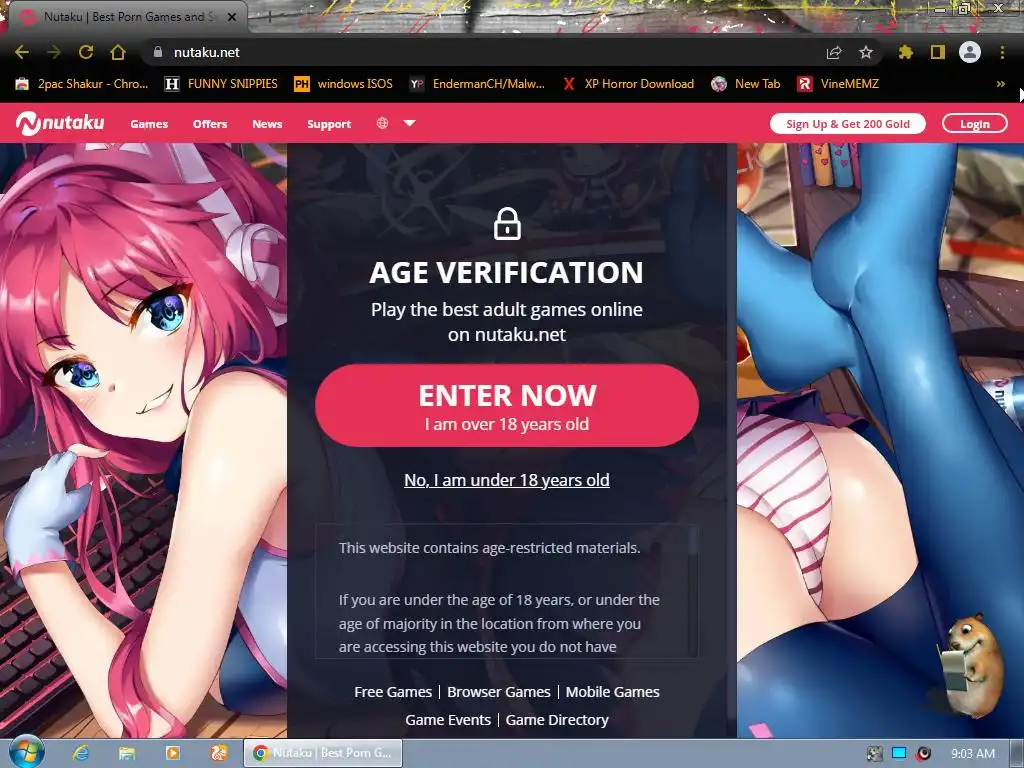Open the XP Horror Download bookmark
Viewport: 1024px width, 768px height.
coord(628,84)
